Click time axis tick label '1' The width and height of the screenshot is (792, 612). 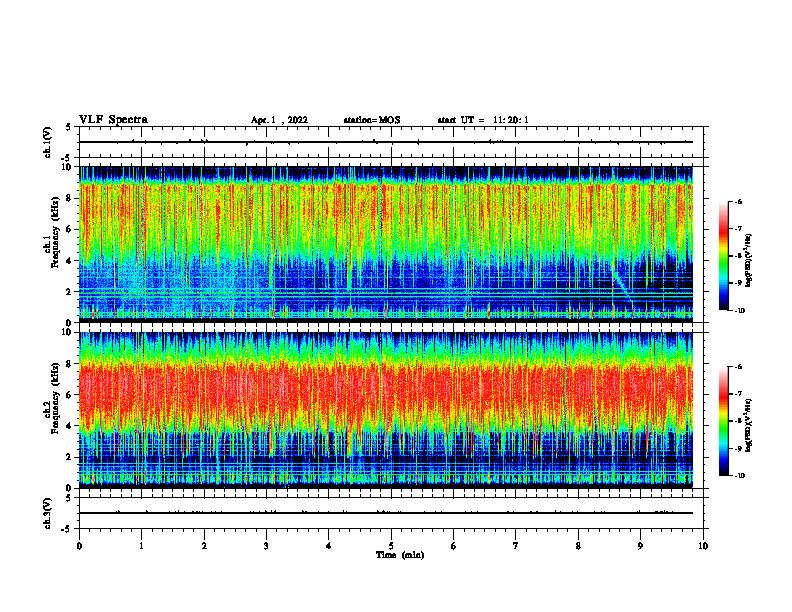141,546
